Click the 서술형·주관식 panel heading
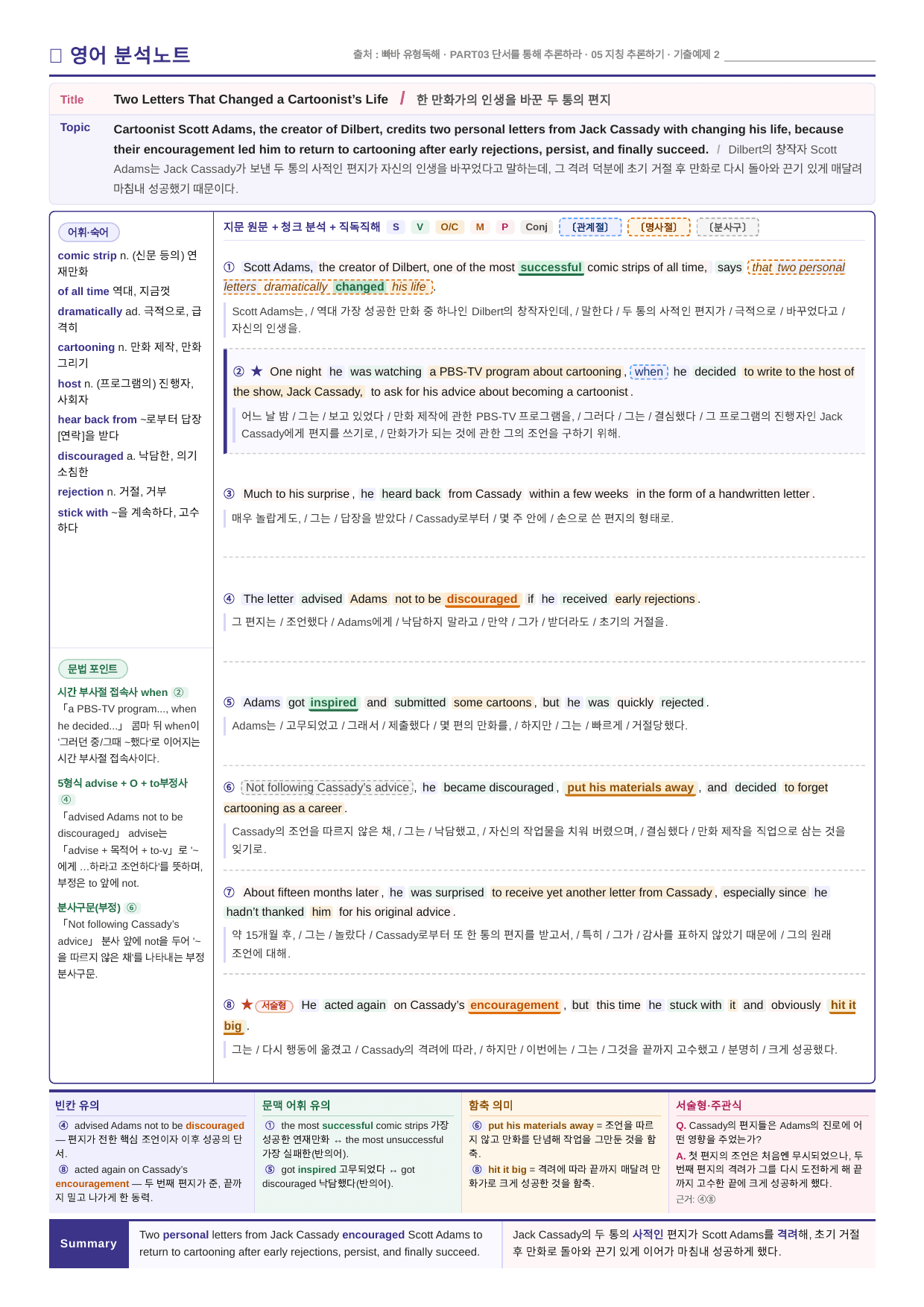This screenshot has height=1307, width=924. coord(709,1106)
